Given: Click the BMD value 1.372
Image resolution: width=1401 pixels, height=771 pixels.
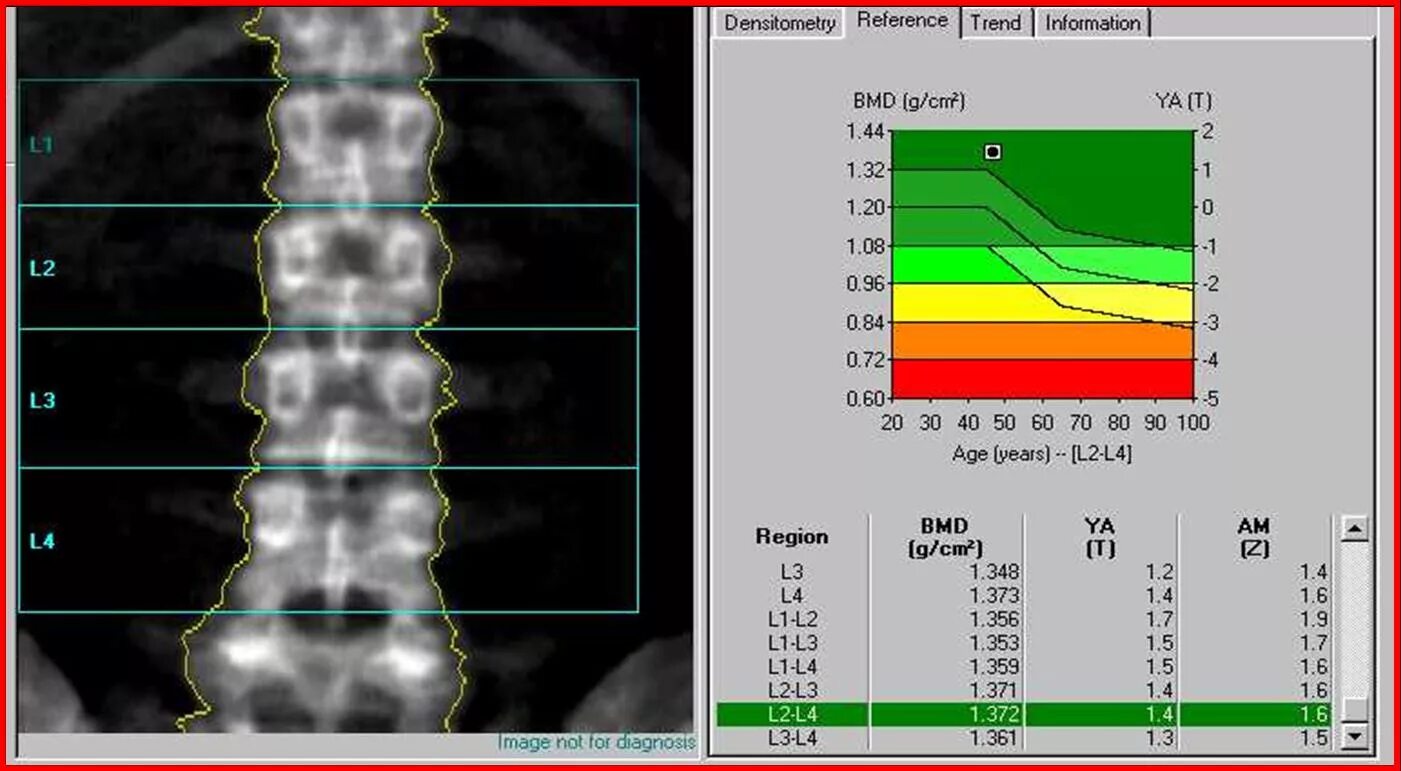Looking at the screenshot, I should pos(995,714).
